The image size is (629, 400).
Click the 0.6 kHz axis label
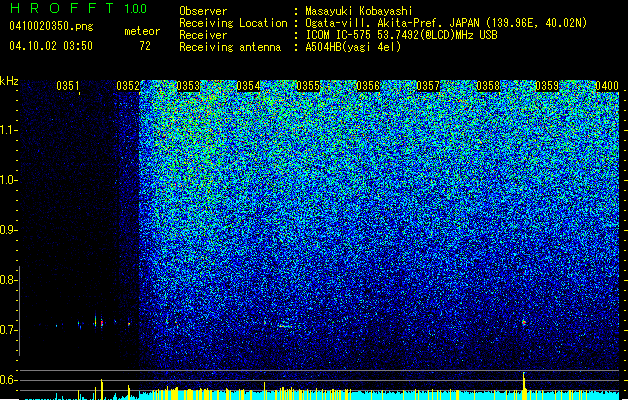[x=9, y=380]
